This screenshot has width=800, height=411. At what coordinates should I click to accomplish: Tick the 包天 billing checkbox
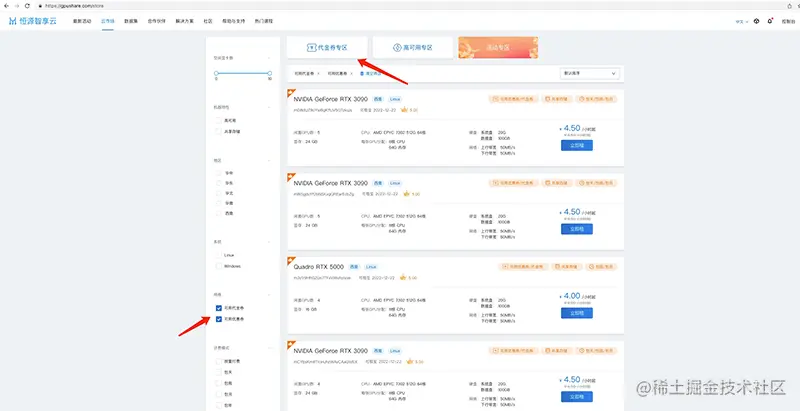[x=219, y=372]
